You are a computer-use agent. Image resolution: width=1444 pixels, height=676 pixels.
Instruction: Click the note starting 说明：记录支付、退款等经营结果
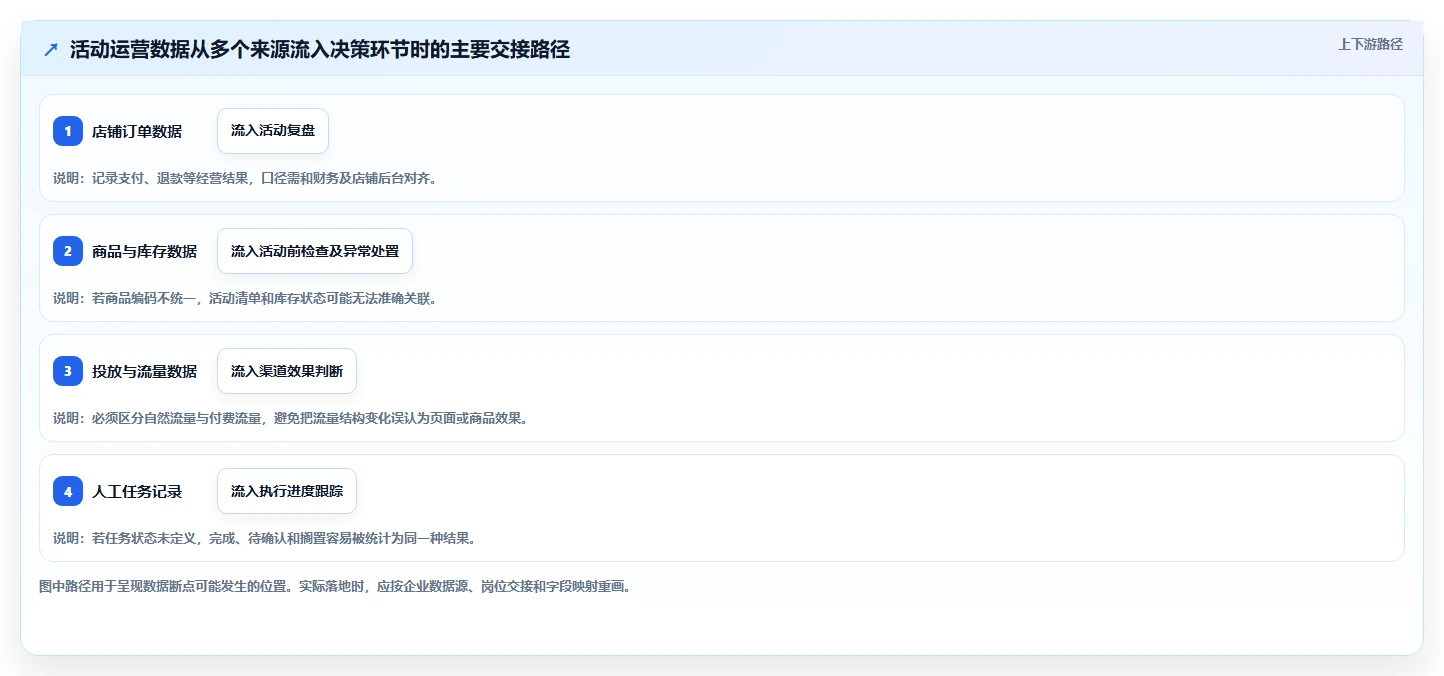point(245,178)
